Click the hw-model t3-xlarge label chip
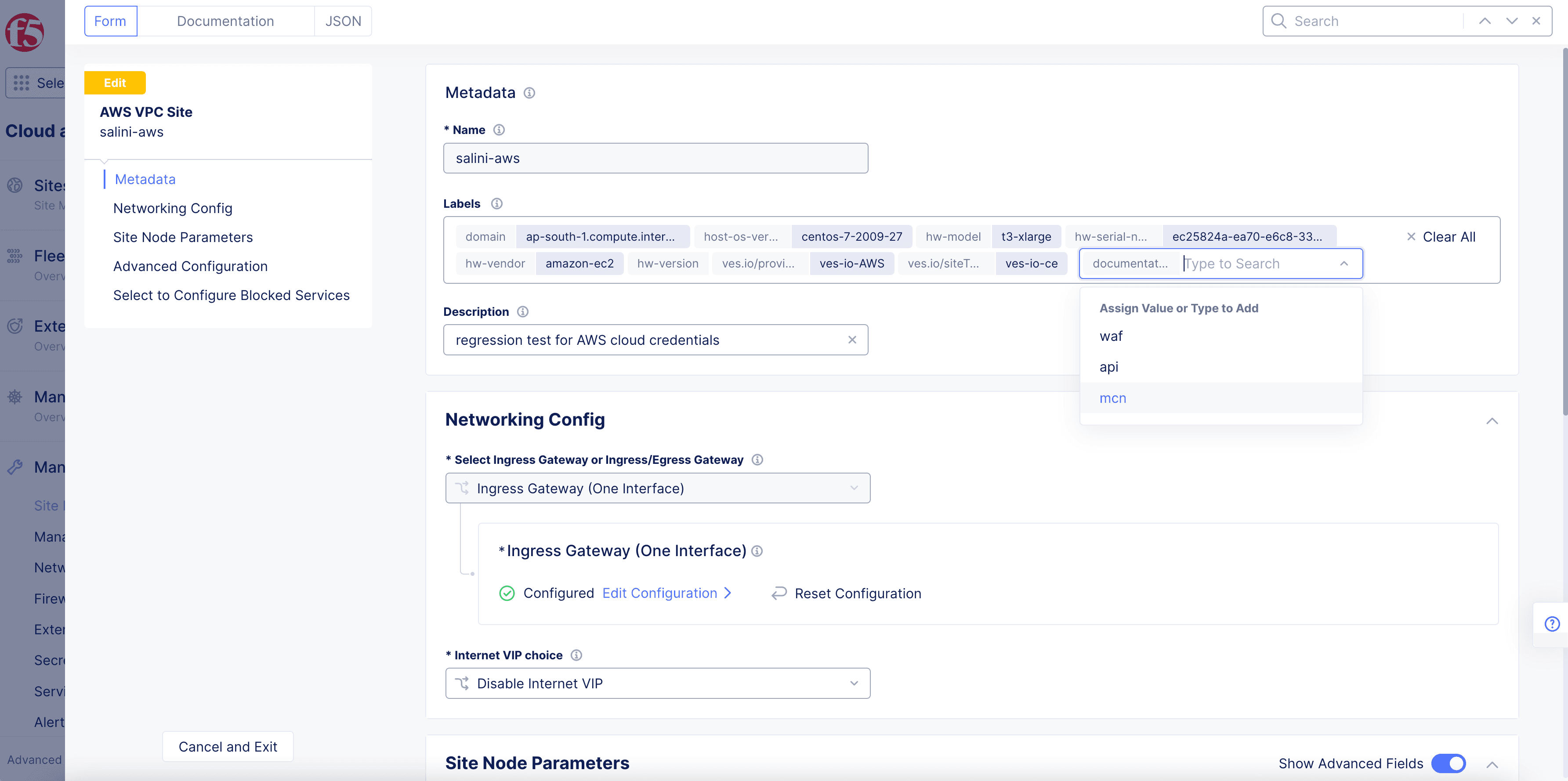The width and height of the screenshot is (1568, 781). (x=989, y=237)
